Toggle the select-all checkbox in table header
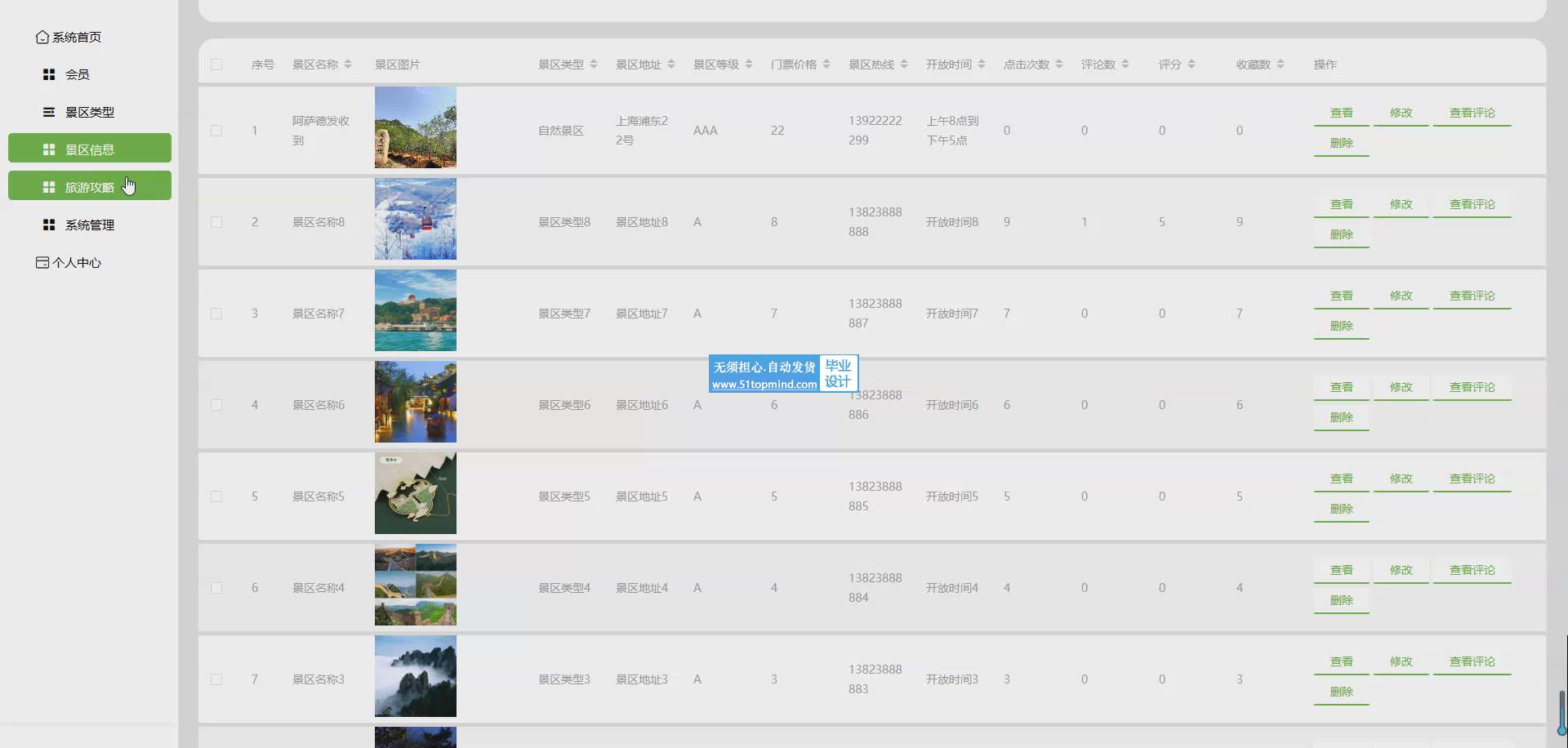 216,65
